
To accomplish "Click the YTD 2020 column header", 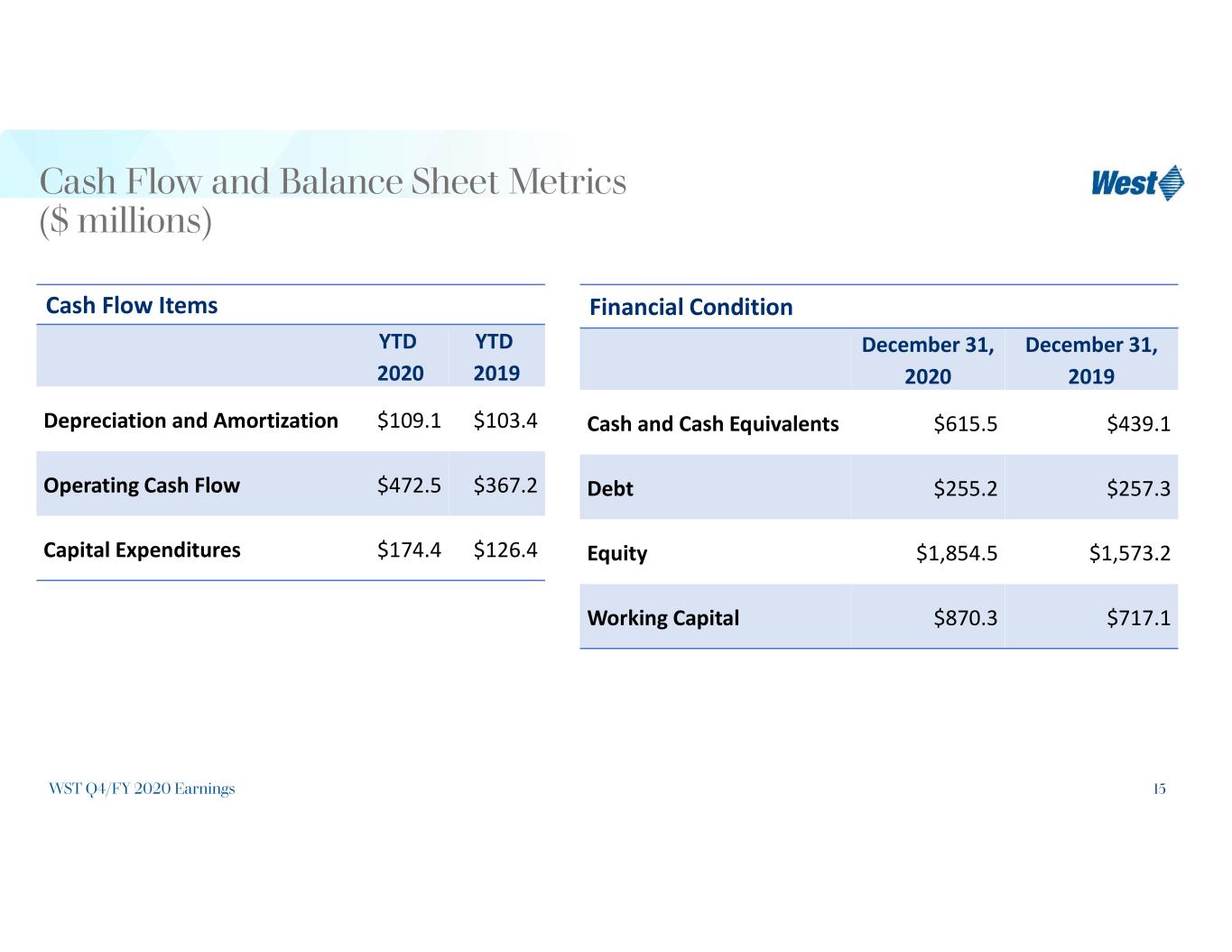I will tap(400, 357).
